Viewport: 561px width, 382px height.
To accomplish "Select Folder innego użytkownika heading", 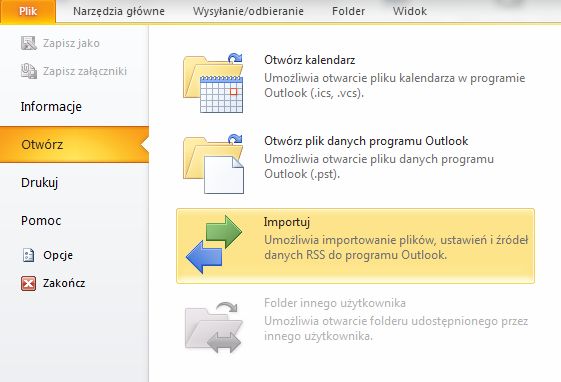I will click(x=335, y=303).
